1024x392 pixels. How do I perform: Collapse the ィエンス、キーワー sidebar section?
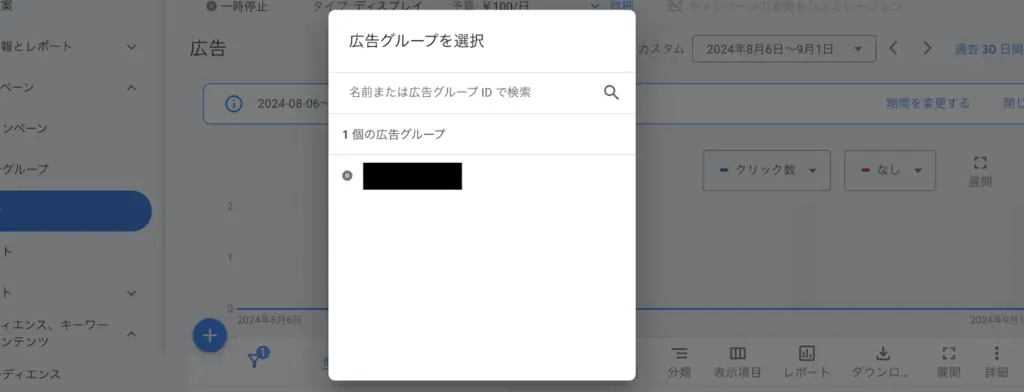[131, 334]
